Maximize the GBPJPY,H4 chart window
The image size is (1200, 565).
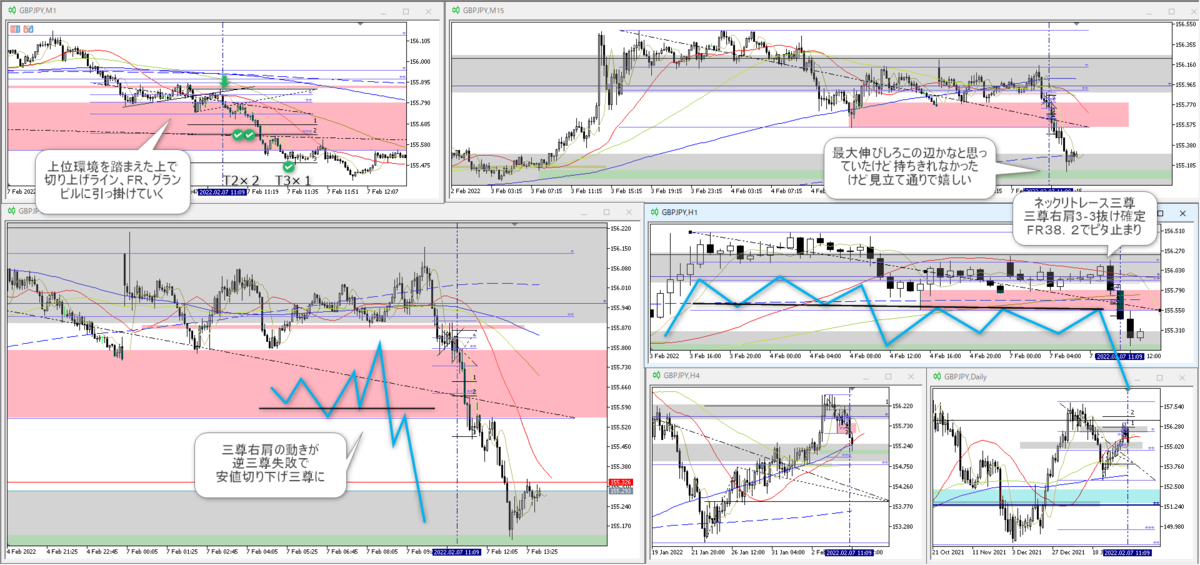pyautogui.click(x=890, y=375)
